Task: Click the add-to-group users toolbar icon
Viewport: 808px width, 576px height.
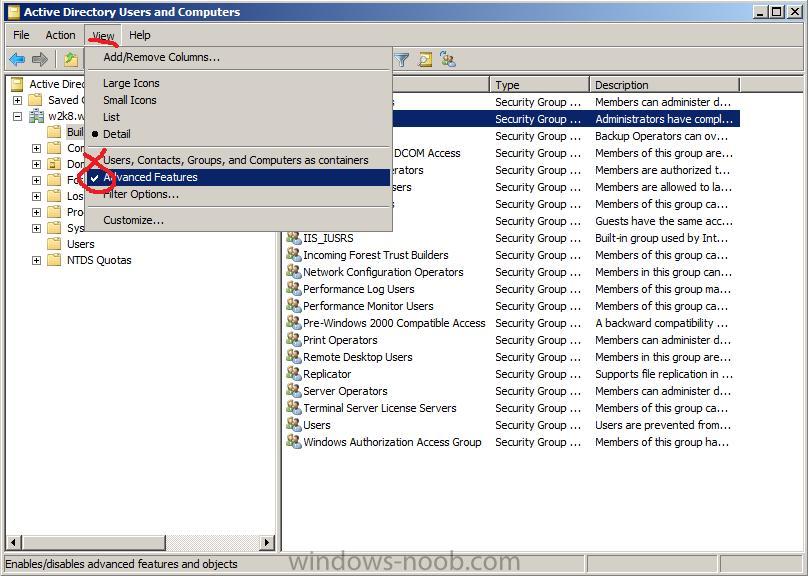Action: pos(448,60)
